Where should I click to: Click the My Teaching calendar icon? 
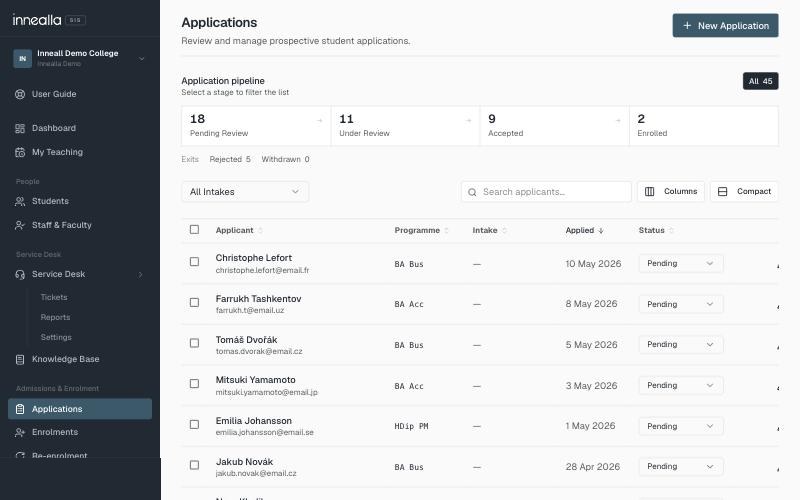coord(20,153)
